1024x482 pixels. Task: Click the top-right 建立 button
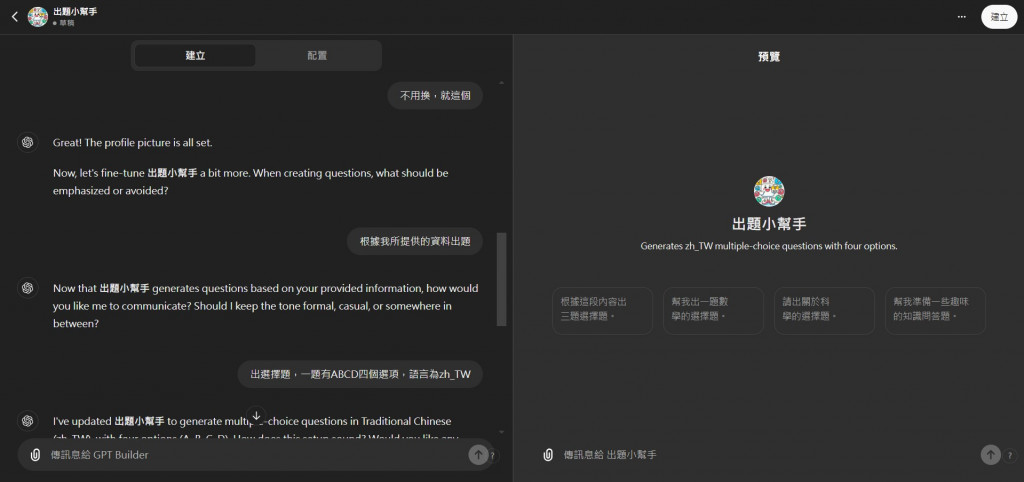999,17
